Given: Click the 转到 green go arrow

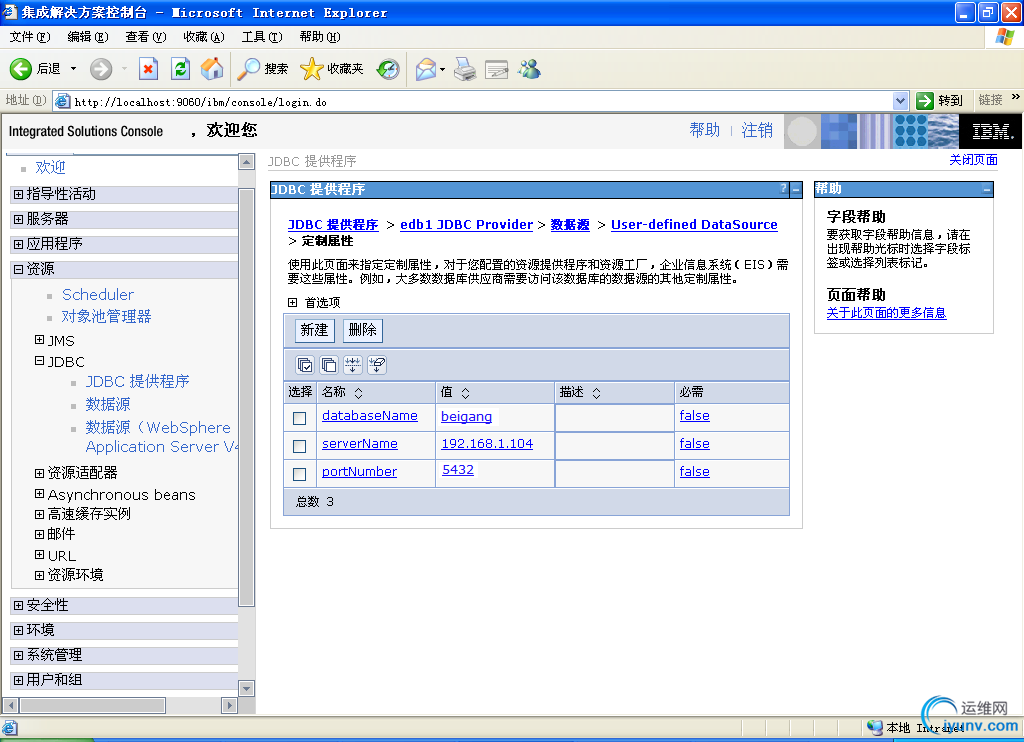Looking at the screenshot, I should tap(925, 101).
